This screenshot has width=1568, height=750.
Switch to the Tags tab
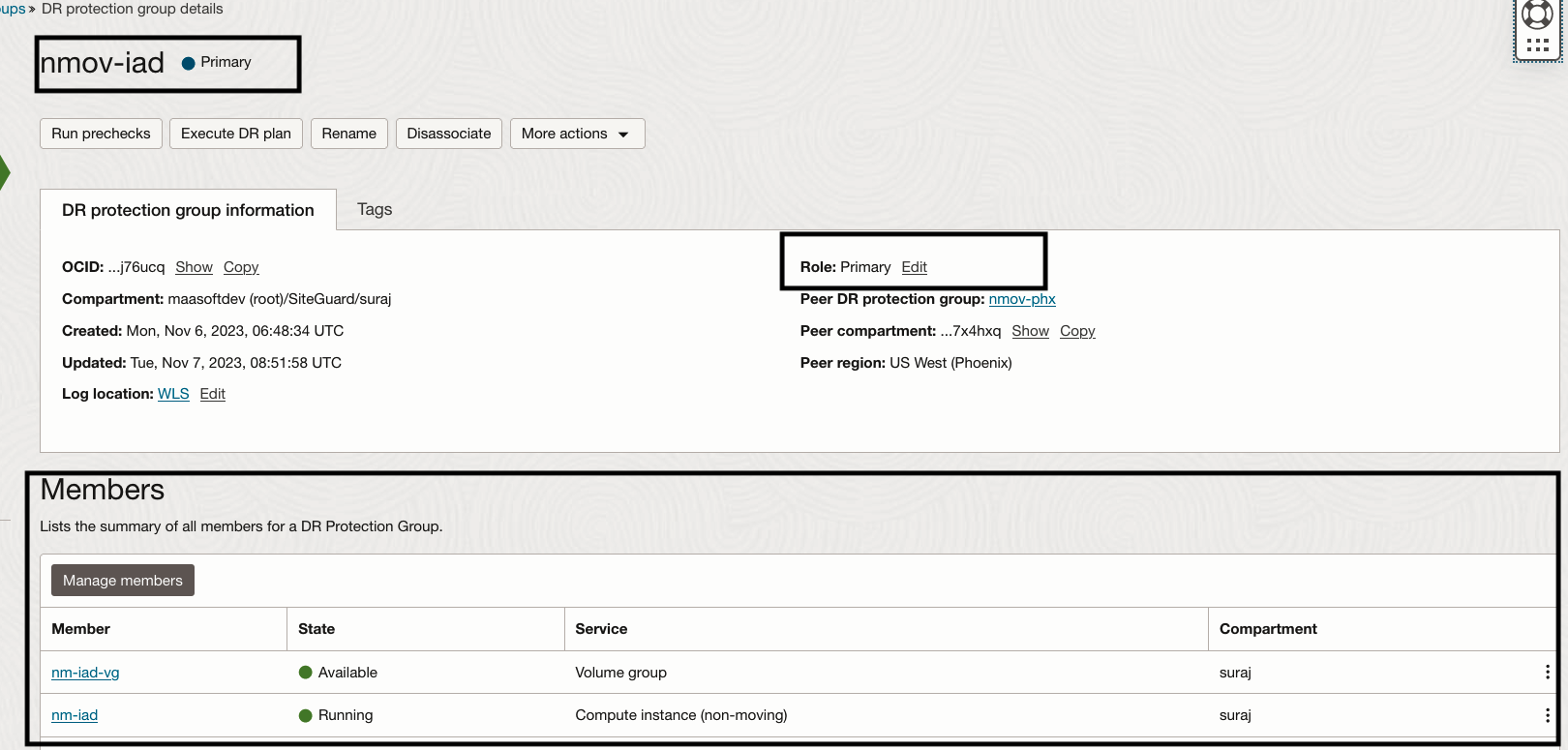tap(375, 209)
